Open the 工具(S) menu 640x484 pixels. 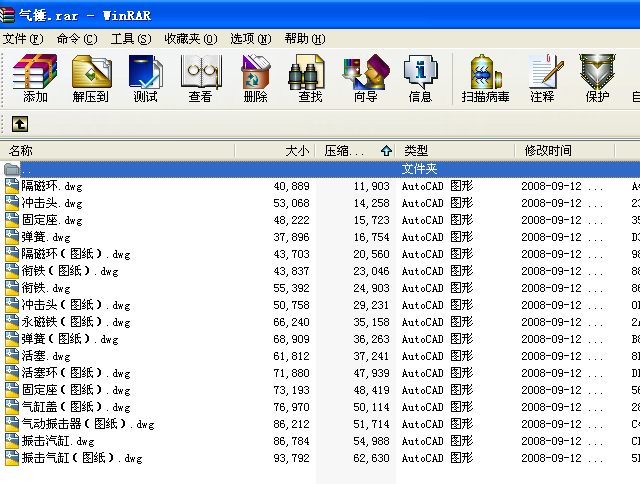point(131,39)
